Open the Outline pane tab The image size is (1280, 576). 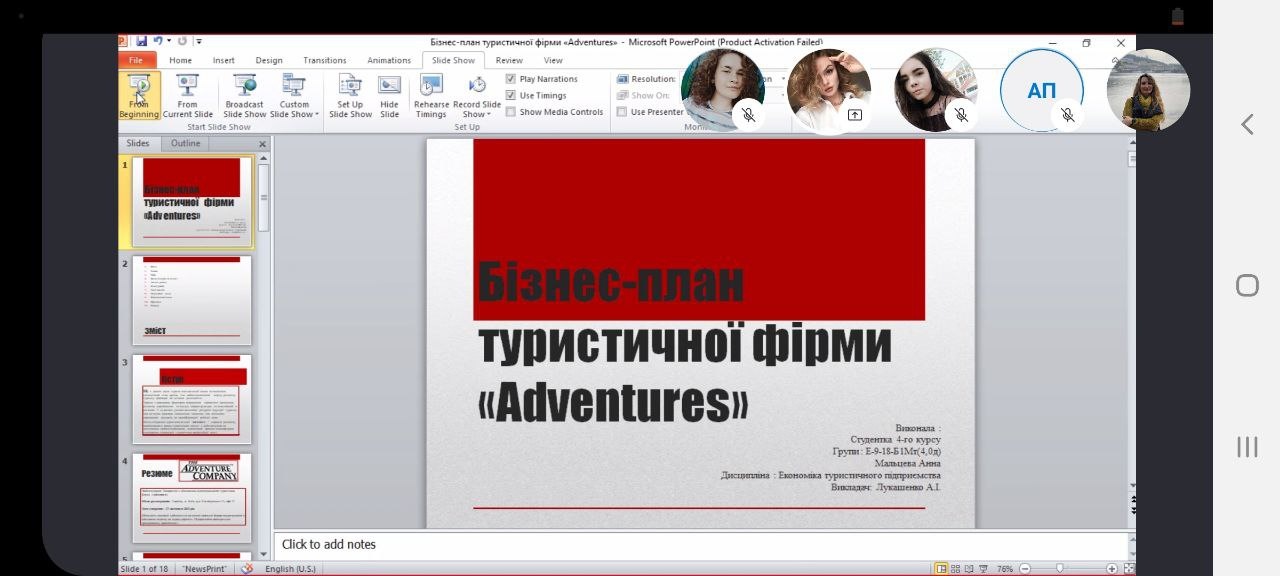[185, 144]
